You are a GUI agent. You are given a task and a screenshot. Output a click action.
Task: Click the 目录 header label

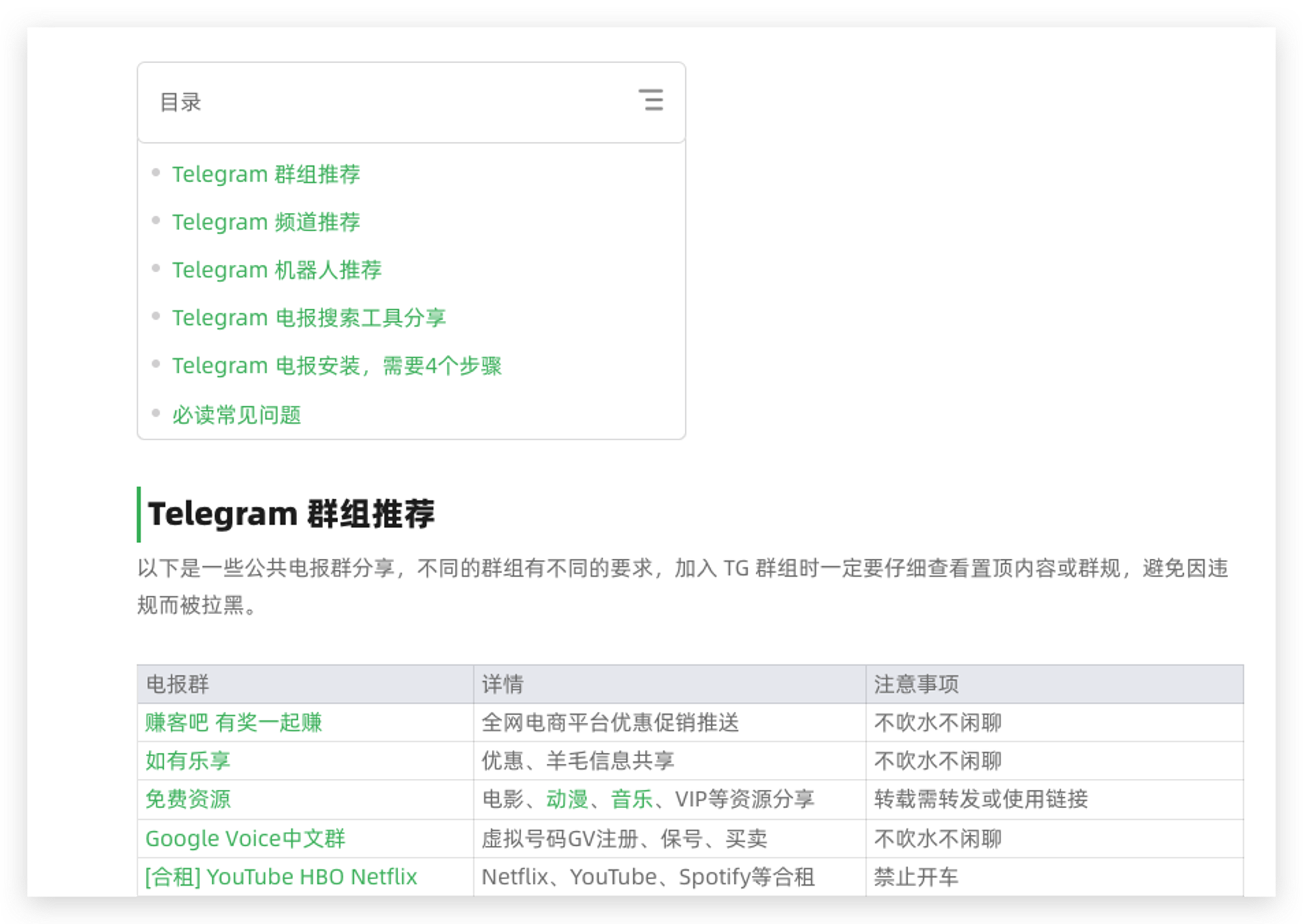pyautogui.click(x=180, y=102)
